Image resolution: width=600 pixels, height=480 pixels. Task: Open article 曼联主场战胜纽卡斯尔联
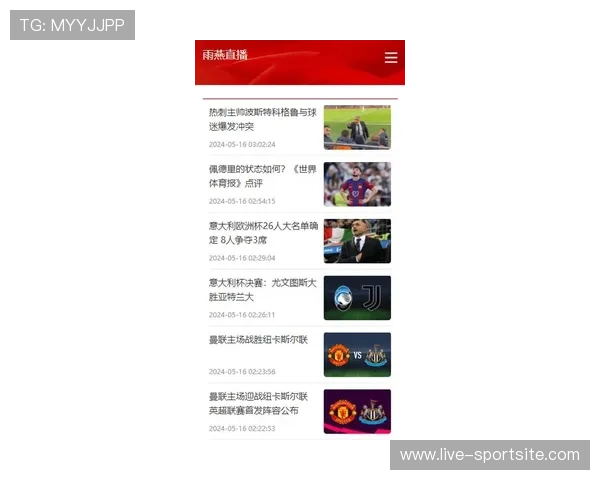(x=258, y=340)
